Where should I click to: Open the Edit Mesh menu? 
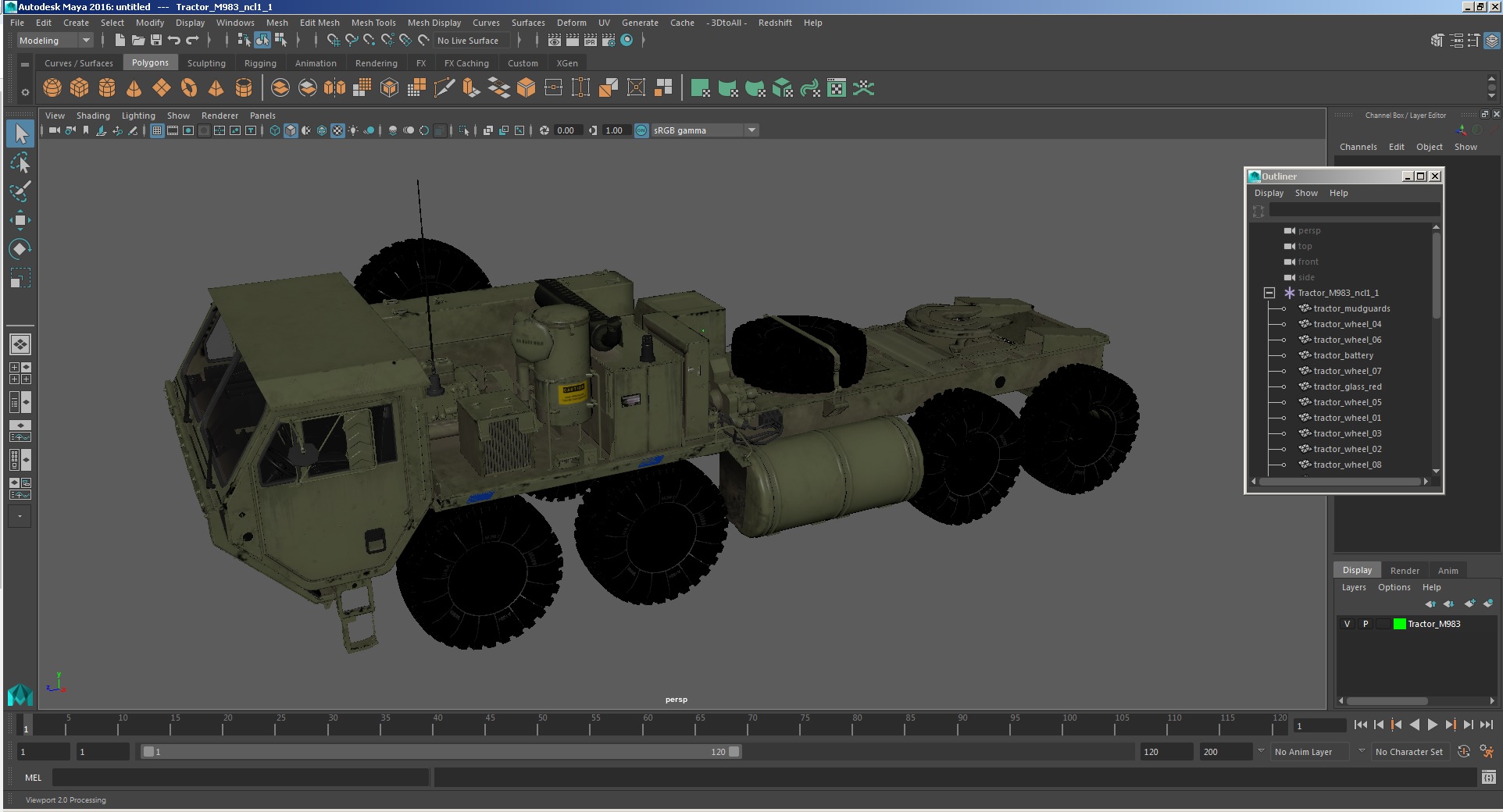pos(320,23)
